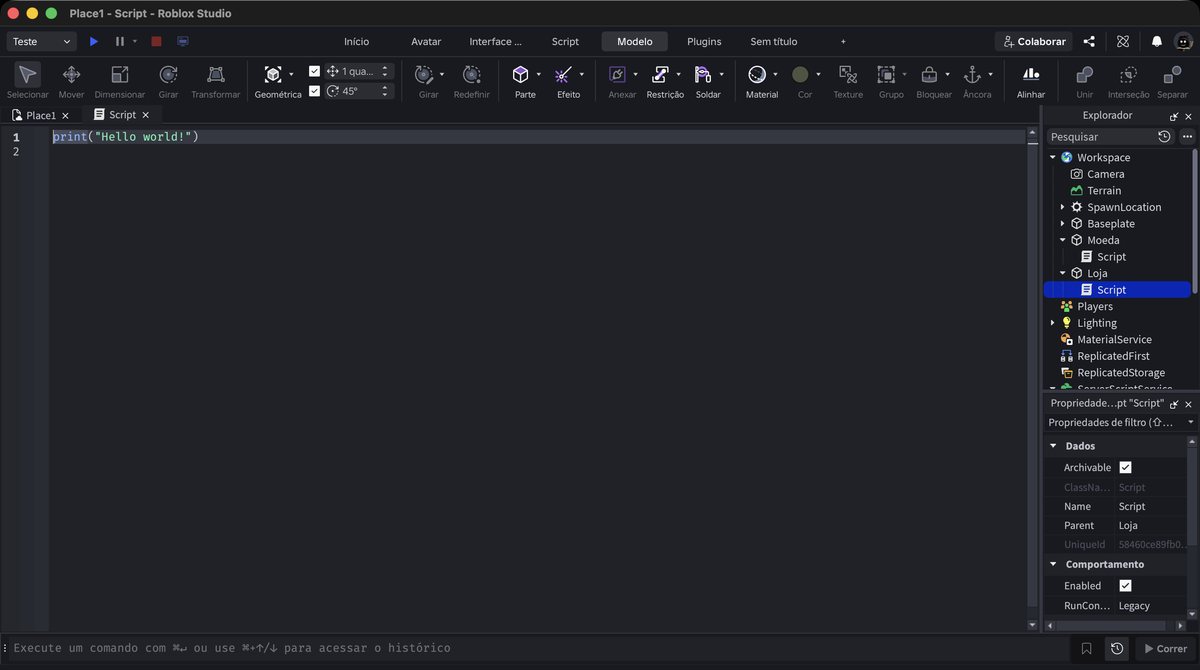The image size is (1200, 670).
Task: Open the dropdown arrow beside Parte
Action: click(538, 75)
